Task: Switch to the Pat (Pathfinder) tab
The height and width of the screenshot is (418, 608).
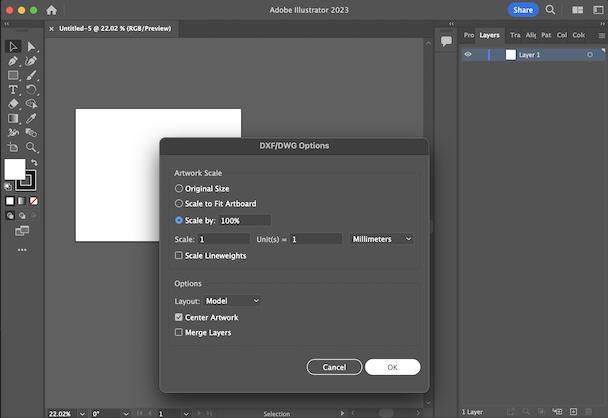Action: pos(546,35)
